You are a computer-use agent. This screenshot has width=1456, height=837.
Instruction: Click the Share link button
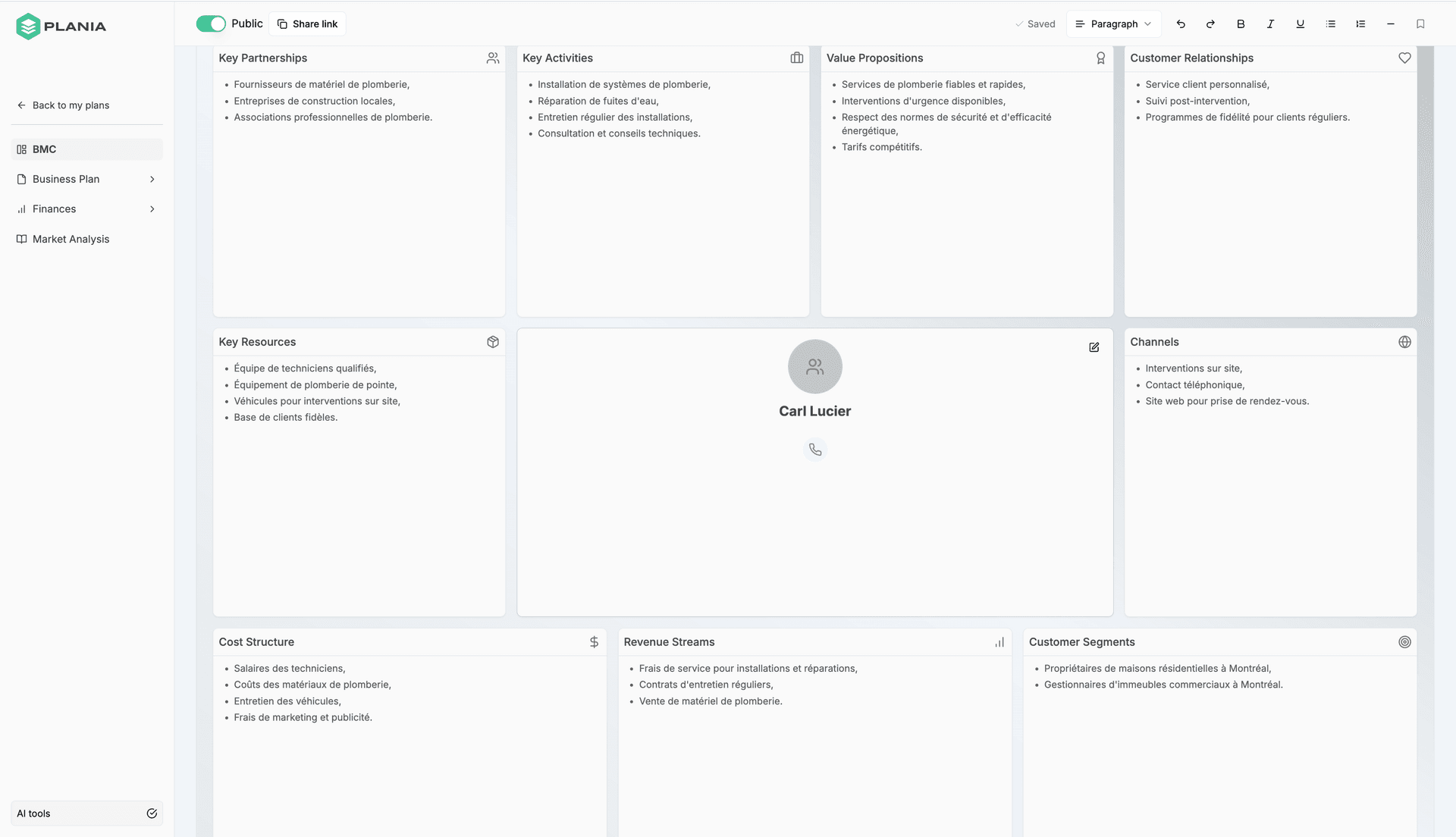(306, 24)
